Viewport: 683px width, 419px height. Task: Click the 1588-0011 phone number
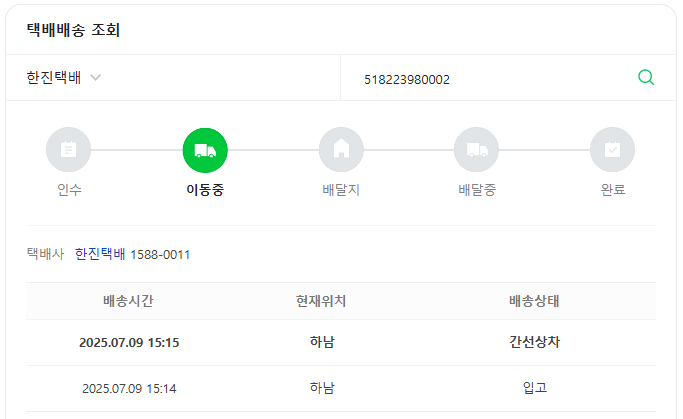pyautogui.click(x=160, y=255)
